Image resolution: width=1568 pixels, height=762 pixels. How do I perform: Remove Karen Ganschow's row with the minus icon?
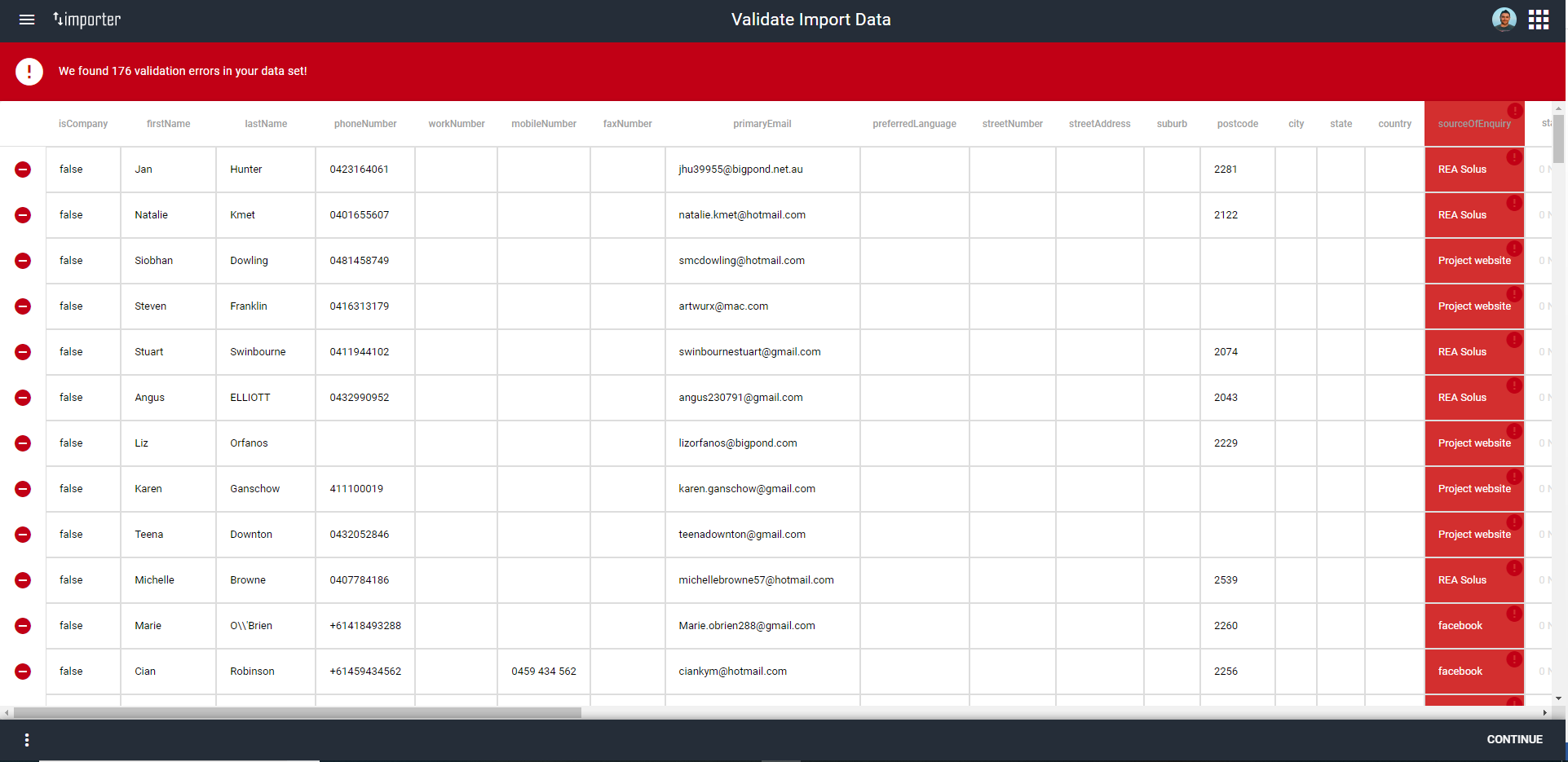point(23,489)
